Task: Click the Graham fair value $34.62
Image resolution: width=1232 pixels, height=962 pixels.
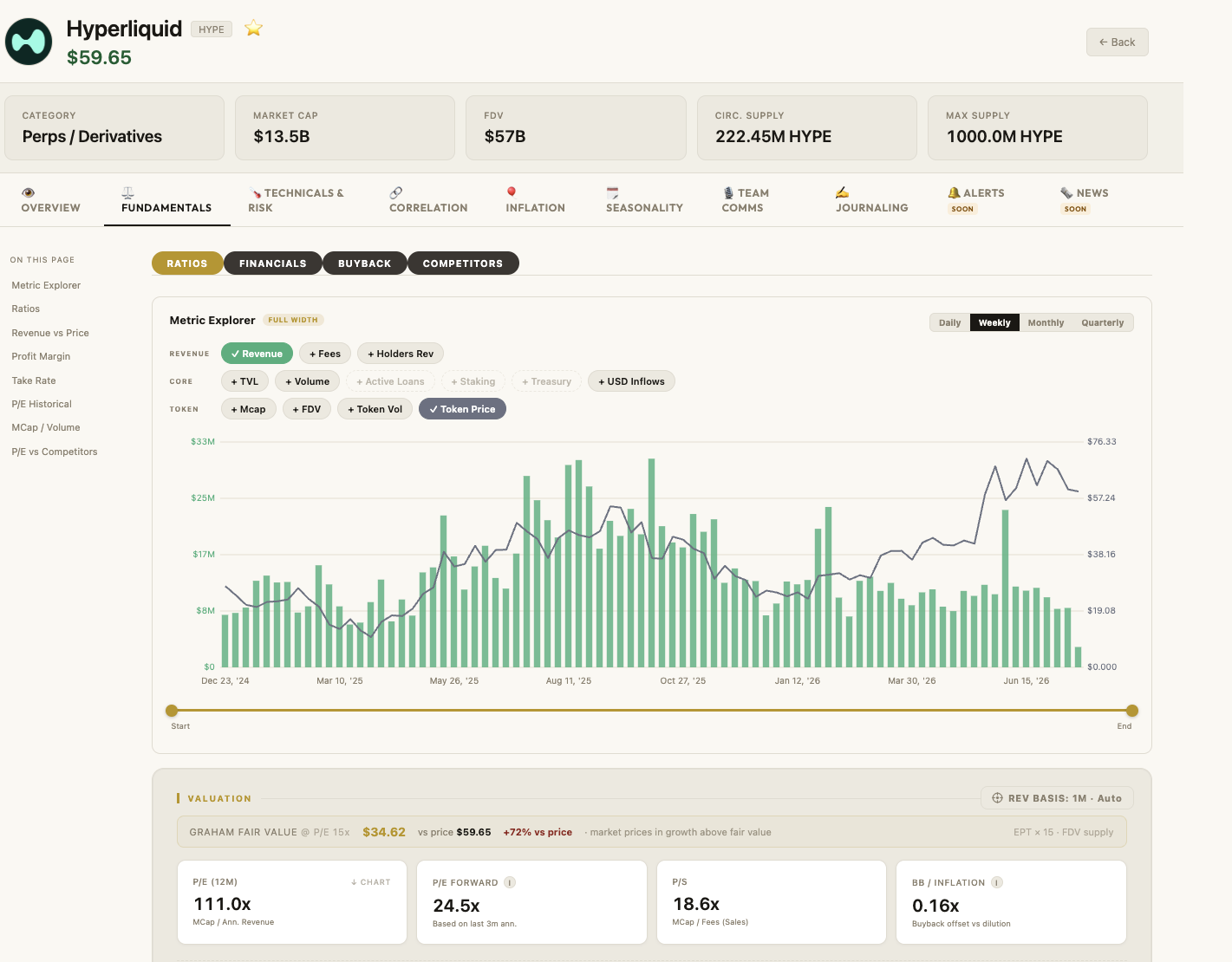Action: [384, 832]
